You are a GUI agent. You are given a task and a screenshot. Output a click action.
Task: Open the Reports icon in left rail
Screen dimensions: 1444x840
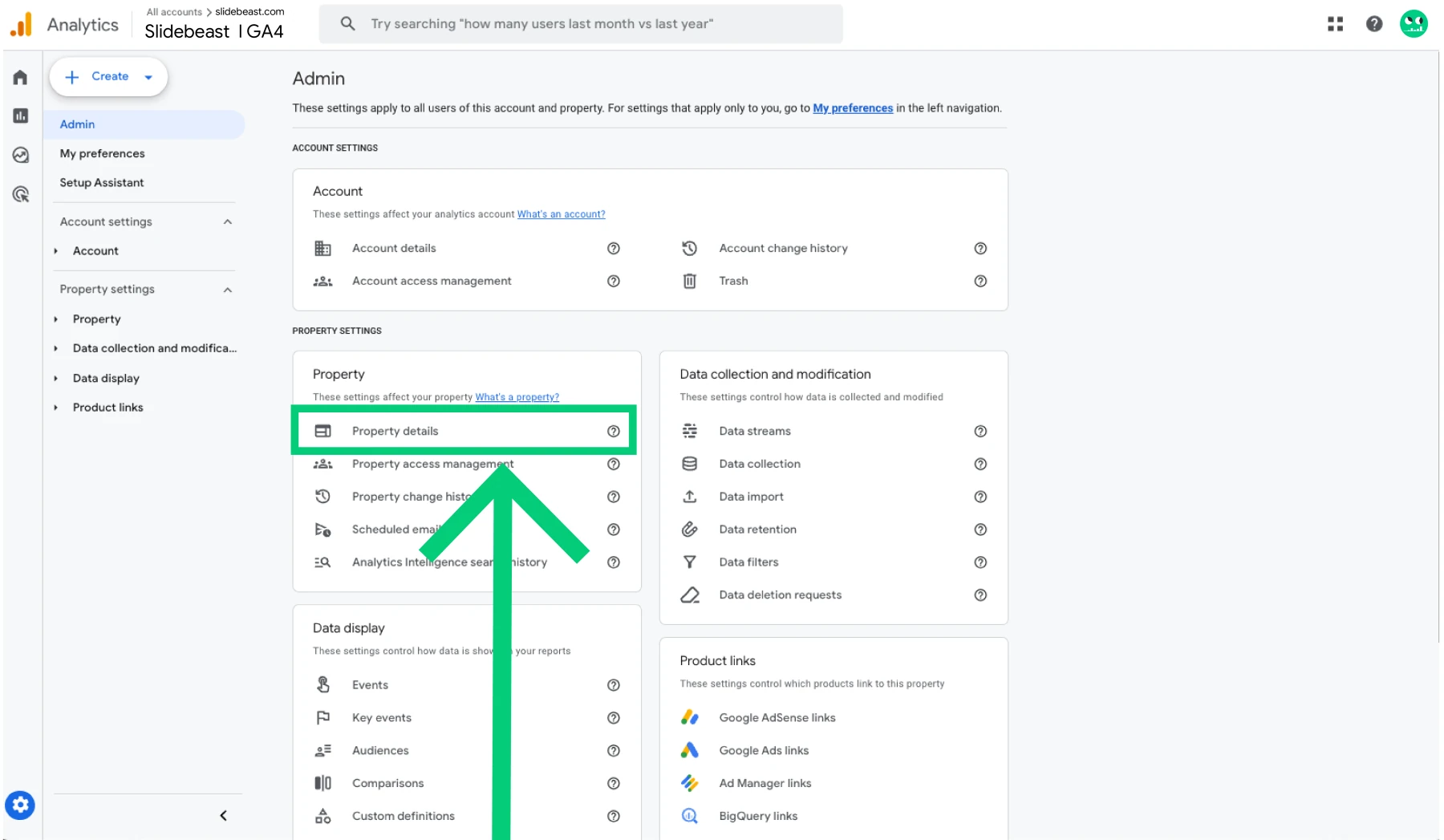point(20,116)
